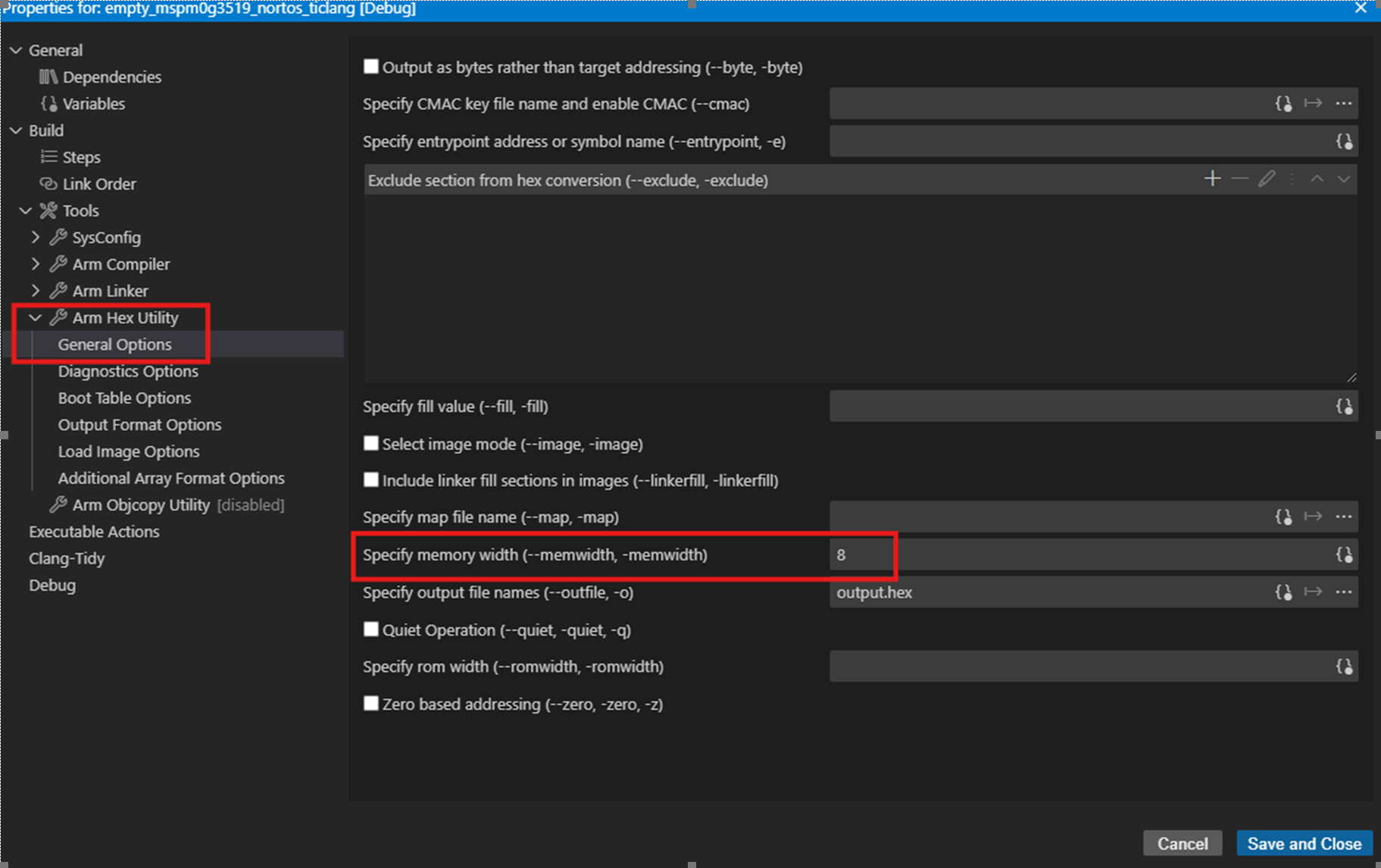
Task: Move Exclude section entry up
Action: (x=1317, y=179)
